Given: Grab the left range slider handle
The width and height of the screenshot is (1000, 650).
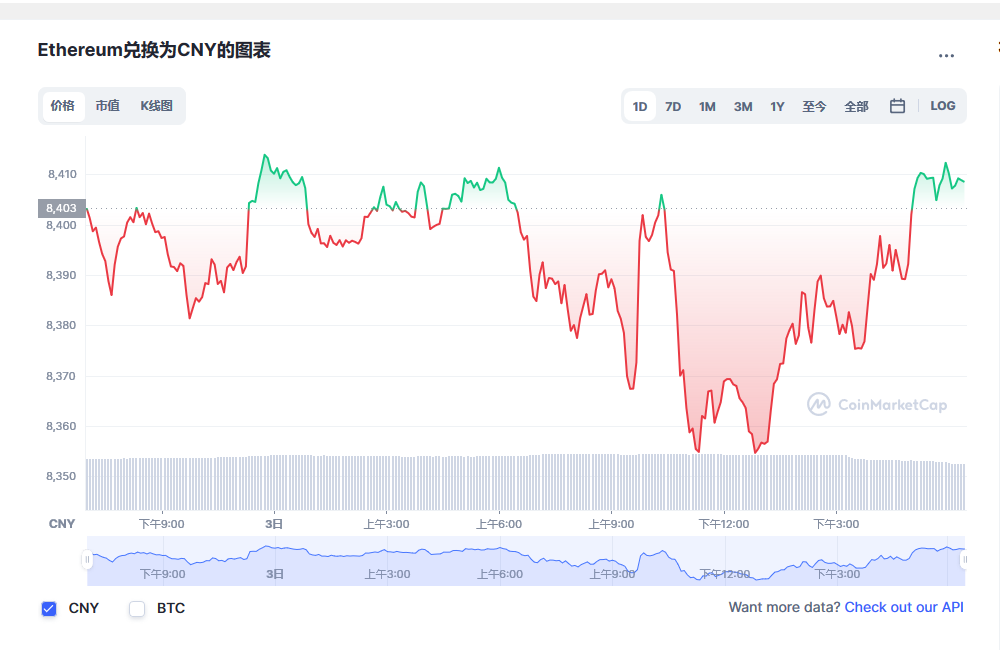Looking at the screenshot, I should pos(87,560).
